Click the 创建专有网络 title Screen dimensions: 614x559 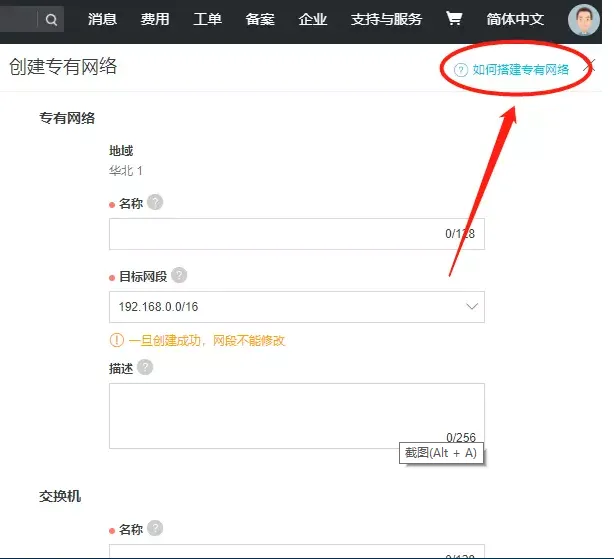(63, 66)
